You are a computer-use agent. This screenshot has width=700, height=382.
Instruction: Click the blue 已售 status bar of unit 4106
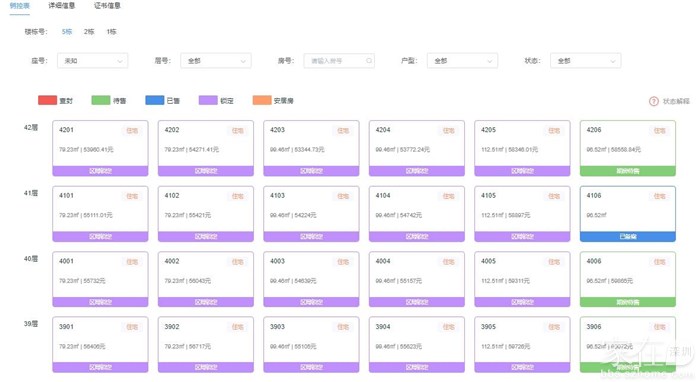coord(628,237)
